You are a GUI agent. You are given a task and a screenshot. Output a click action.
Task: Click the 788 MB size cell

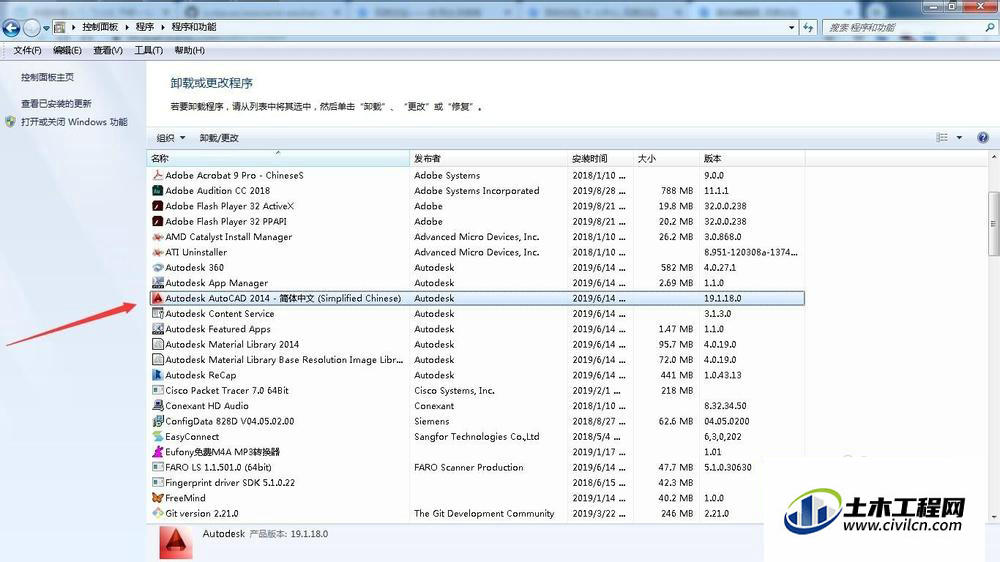(677, 190)
